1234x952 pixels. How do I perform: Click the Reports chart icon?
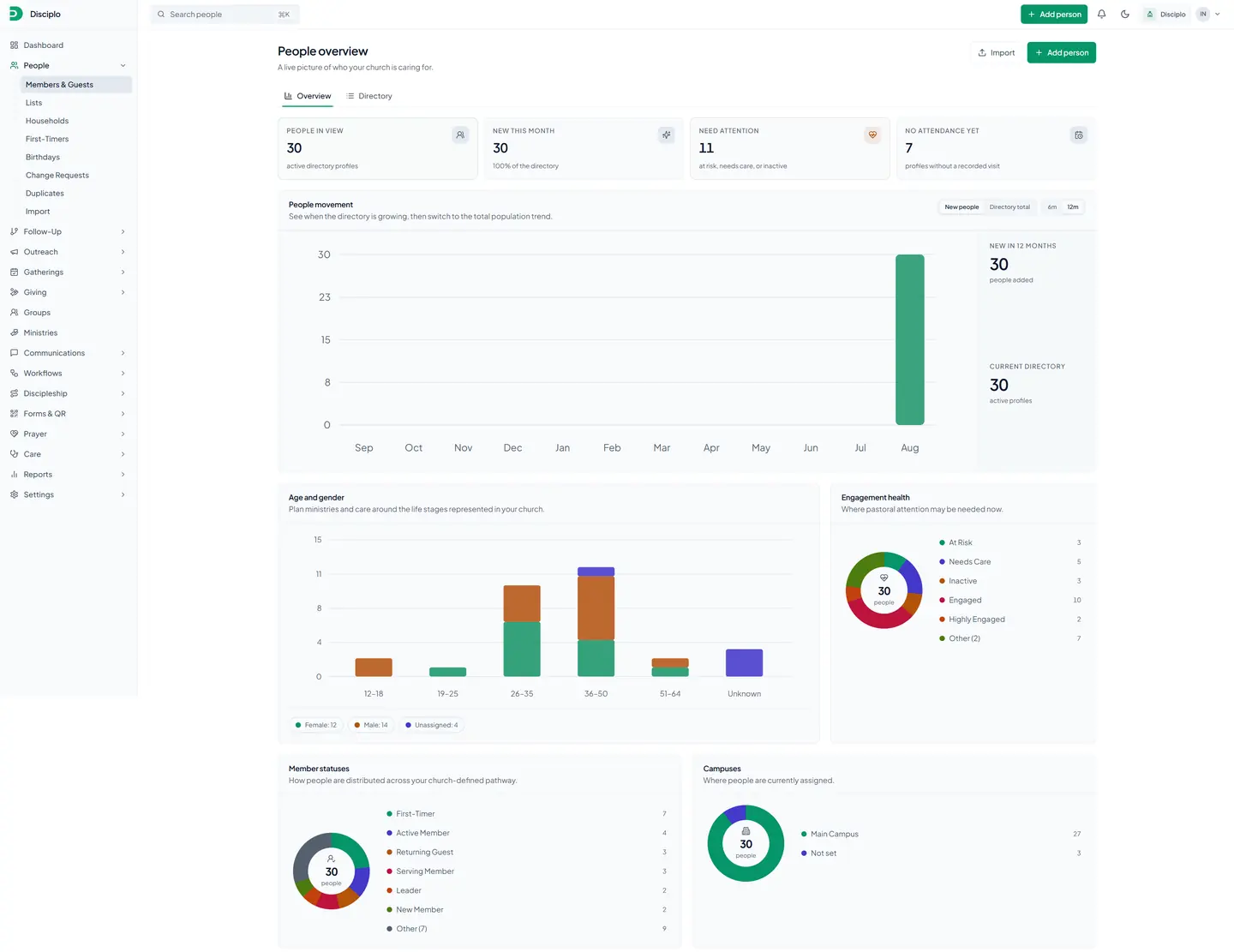point(14,475)
